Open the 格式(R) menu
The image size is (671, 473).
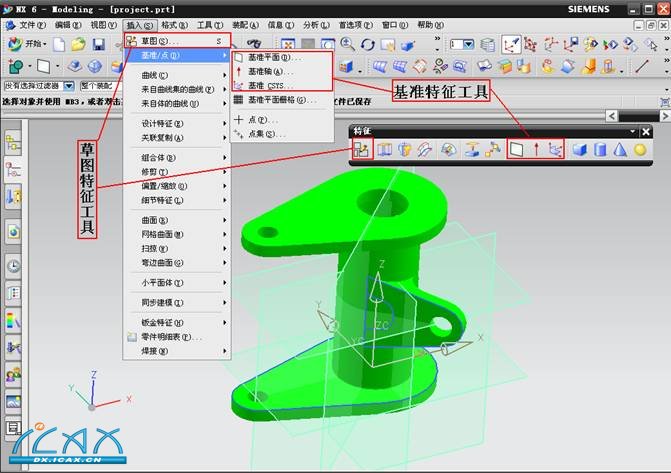175,24
